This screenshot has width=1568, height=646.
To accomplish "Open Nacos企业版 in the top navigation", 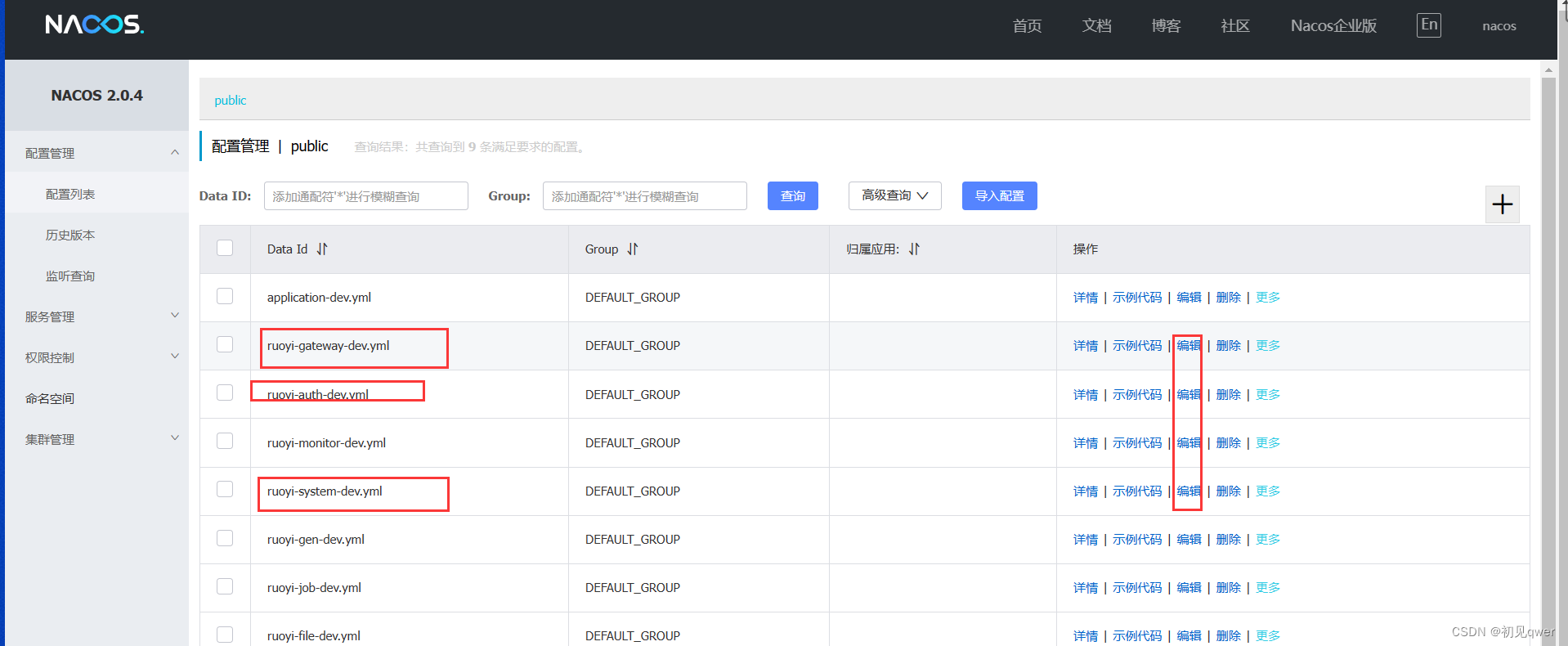I will click(1333, 26).
